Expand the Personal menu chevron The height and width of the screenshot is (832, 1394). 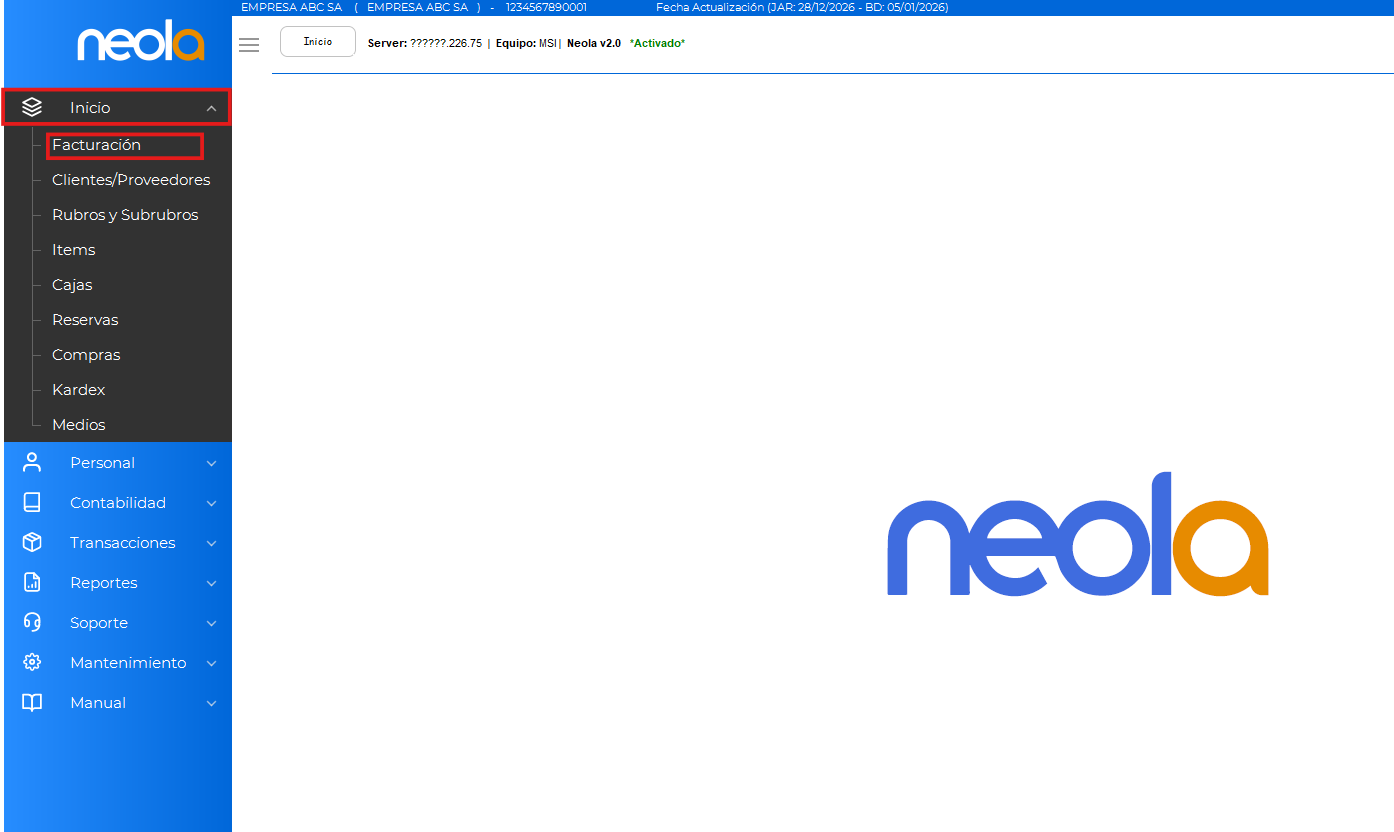[x=211, y=463]
